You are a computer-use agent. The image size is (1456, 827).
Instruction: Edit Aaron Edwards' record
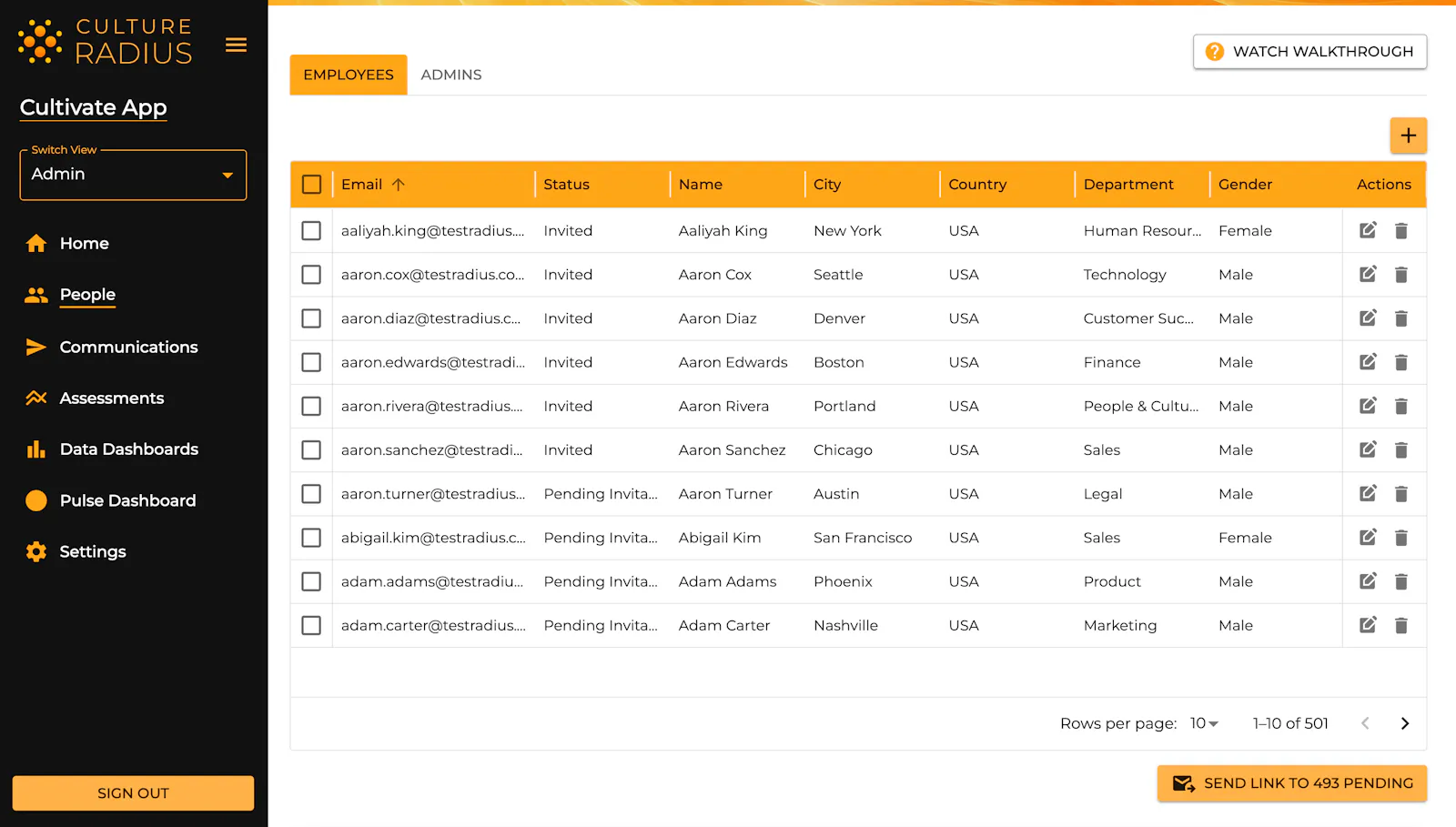(1368, 361)
